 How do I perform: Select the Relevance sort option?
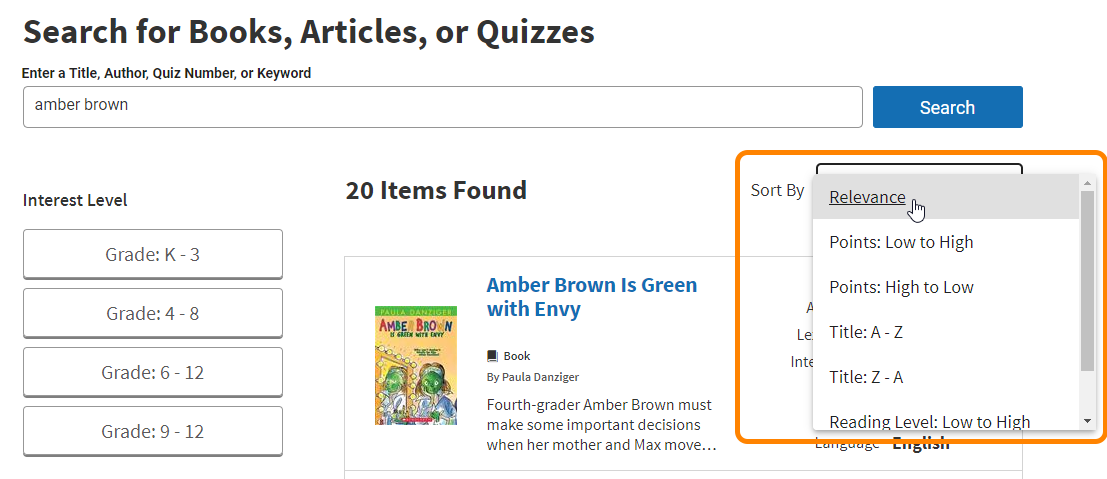coord(867,197)
